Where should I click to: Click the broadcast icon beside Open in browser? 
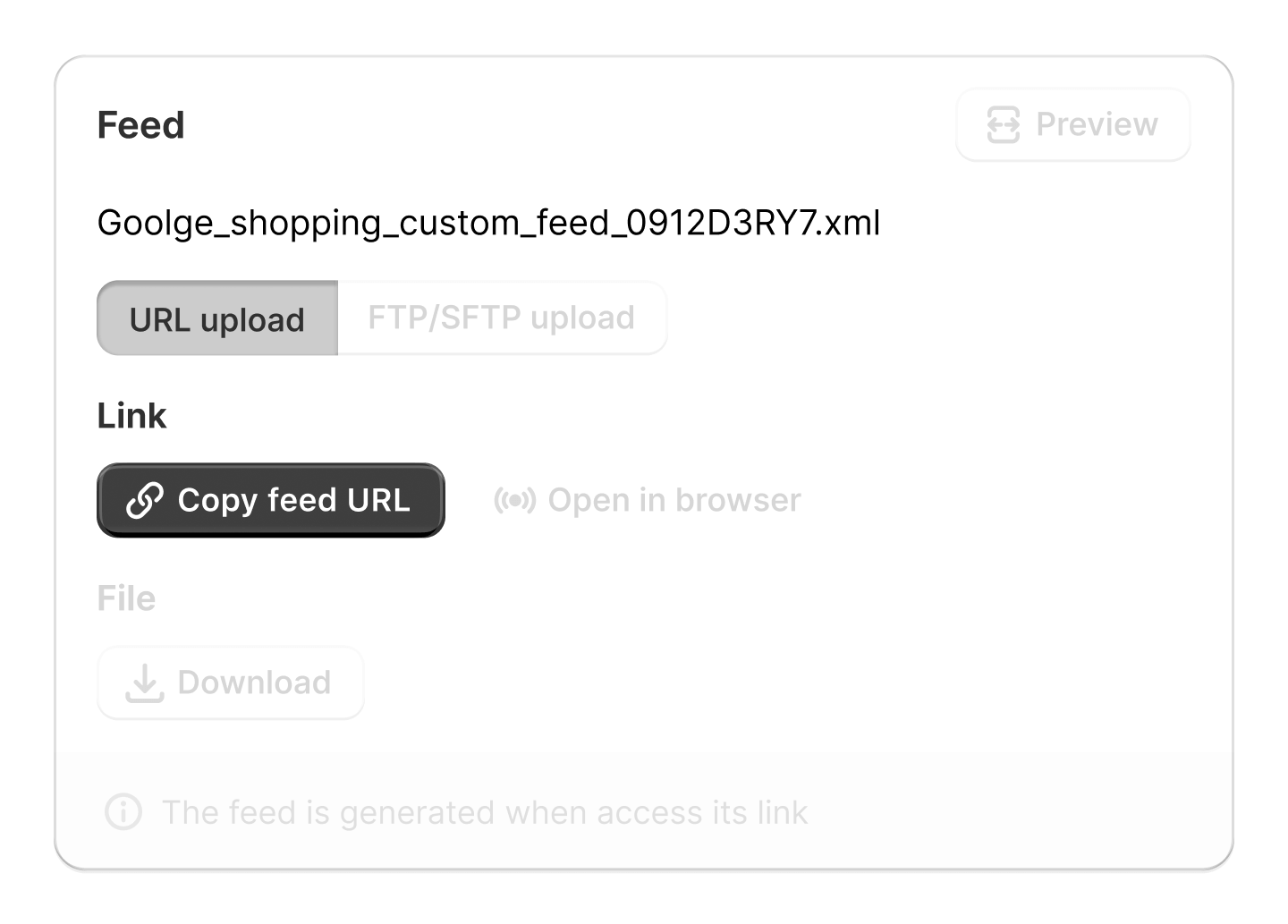tap(514, 500)
